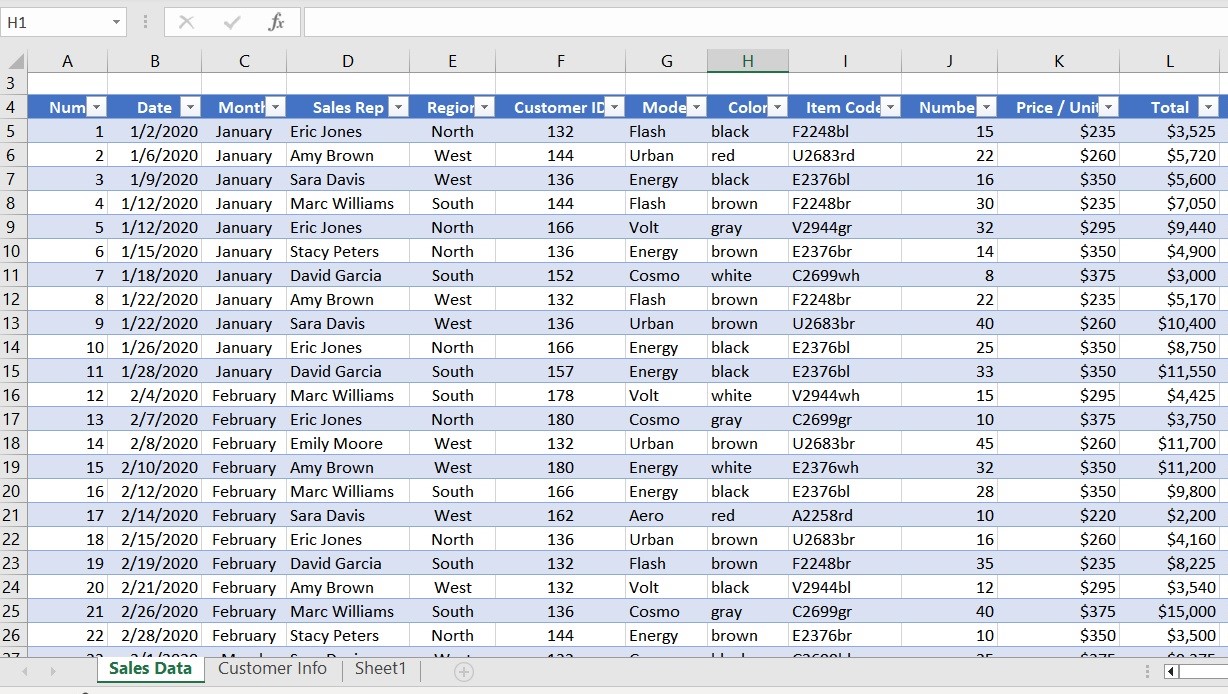Select column A header
This screenshot has height=694, width=1228.
click(x=67, y=61)
